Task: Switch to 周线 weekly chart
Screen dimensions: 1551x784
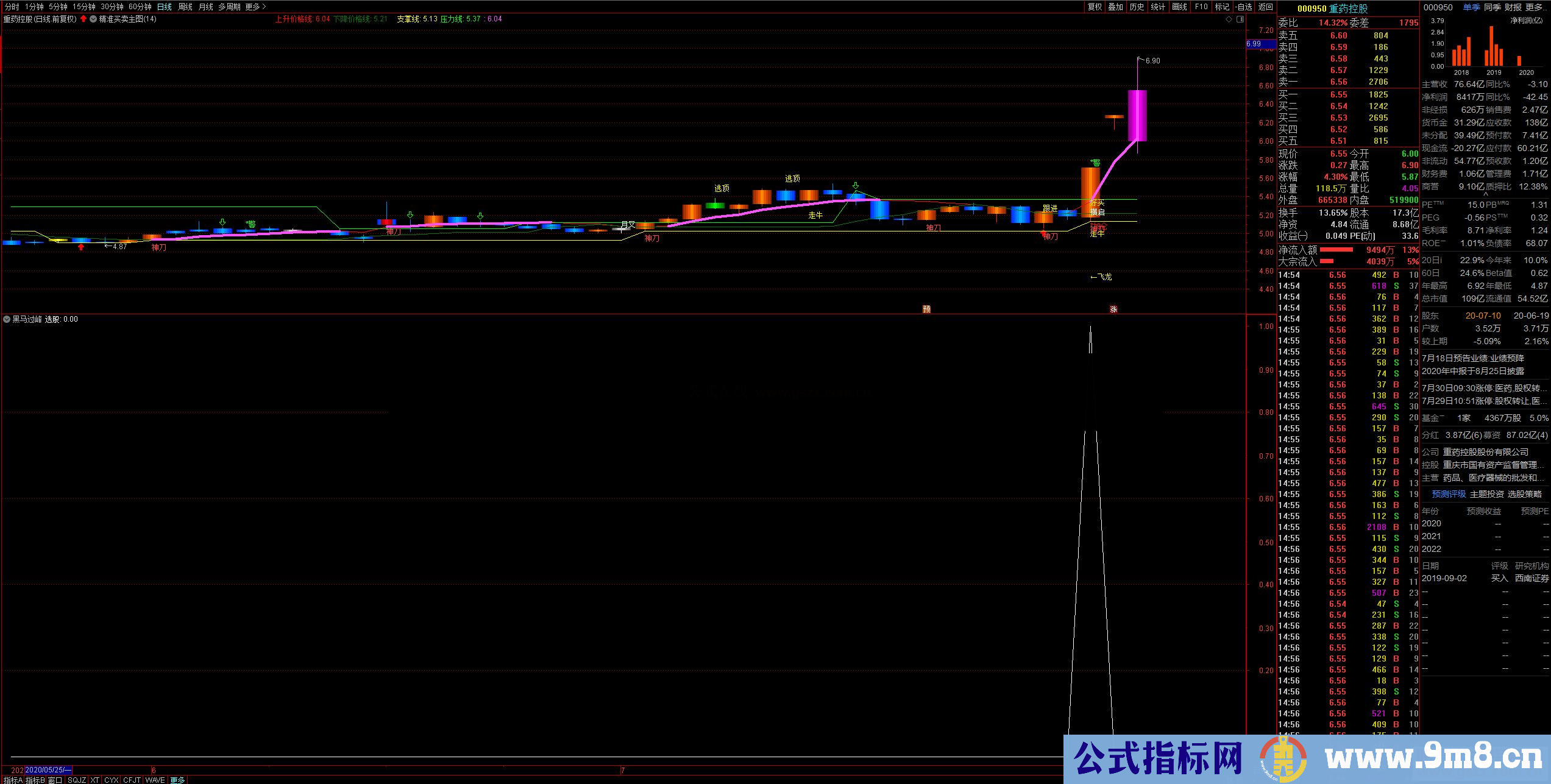Action: point(185,7)
